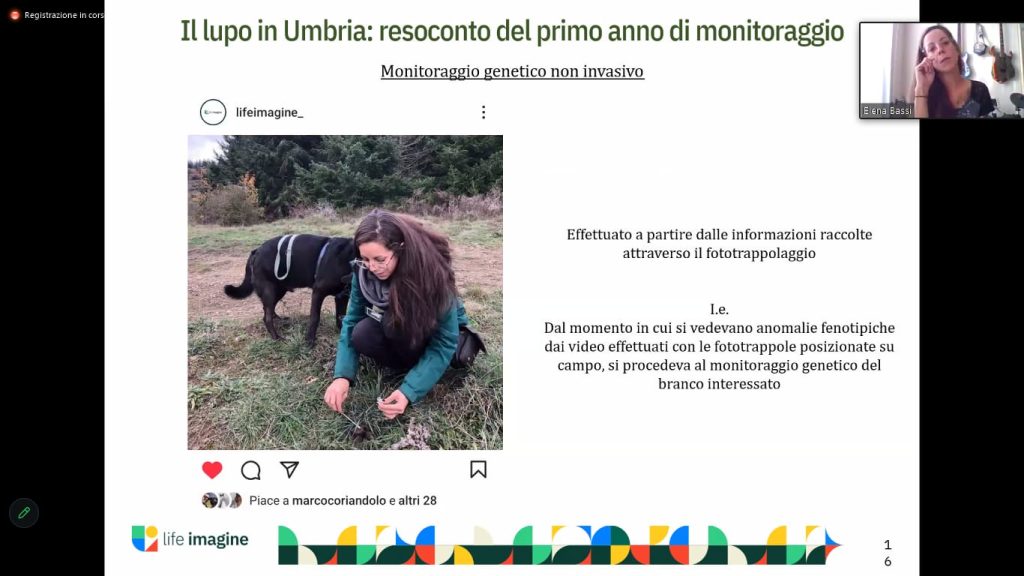Click the red heart like icon
1024x576 pixels.
[212, 470]
